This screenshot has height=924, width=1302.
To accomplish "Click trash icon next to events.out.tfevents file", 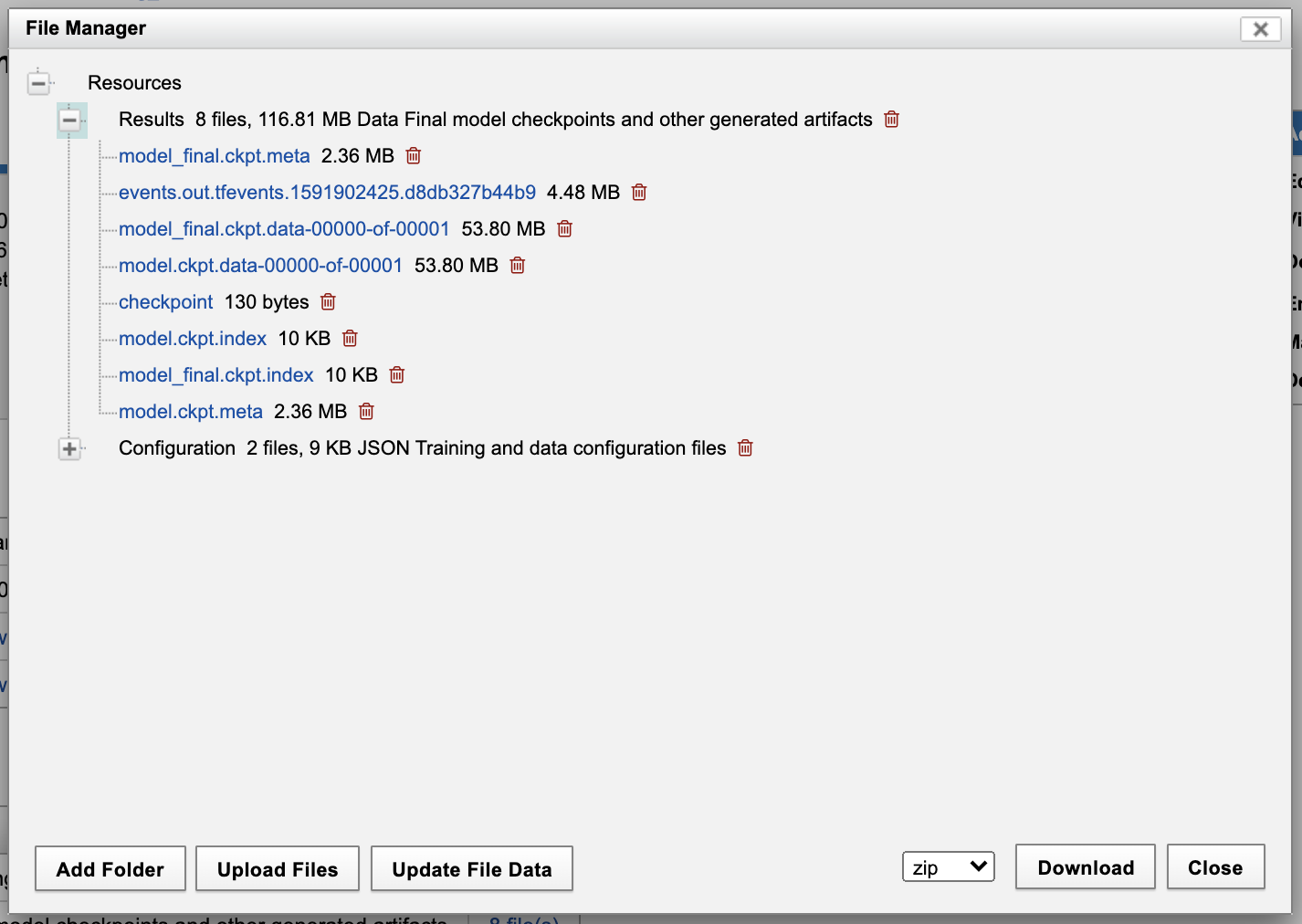I will point(639,193).
